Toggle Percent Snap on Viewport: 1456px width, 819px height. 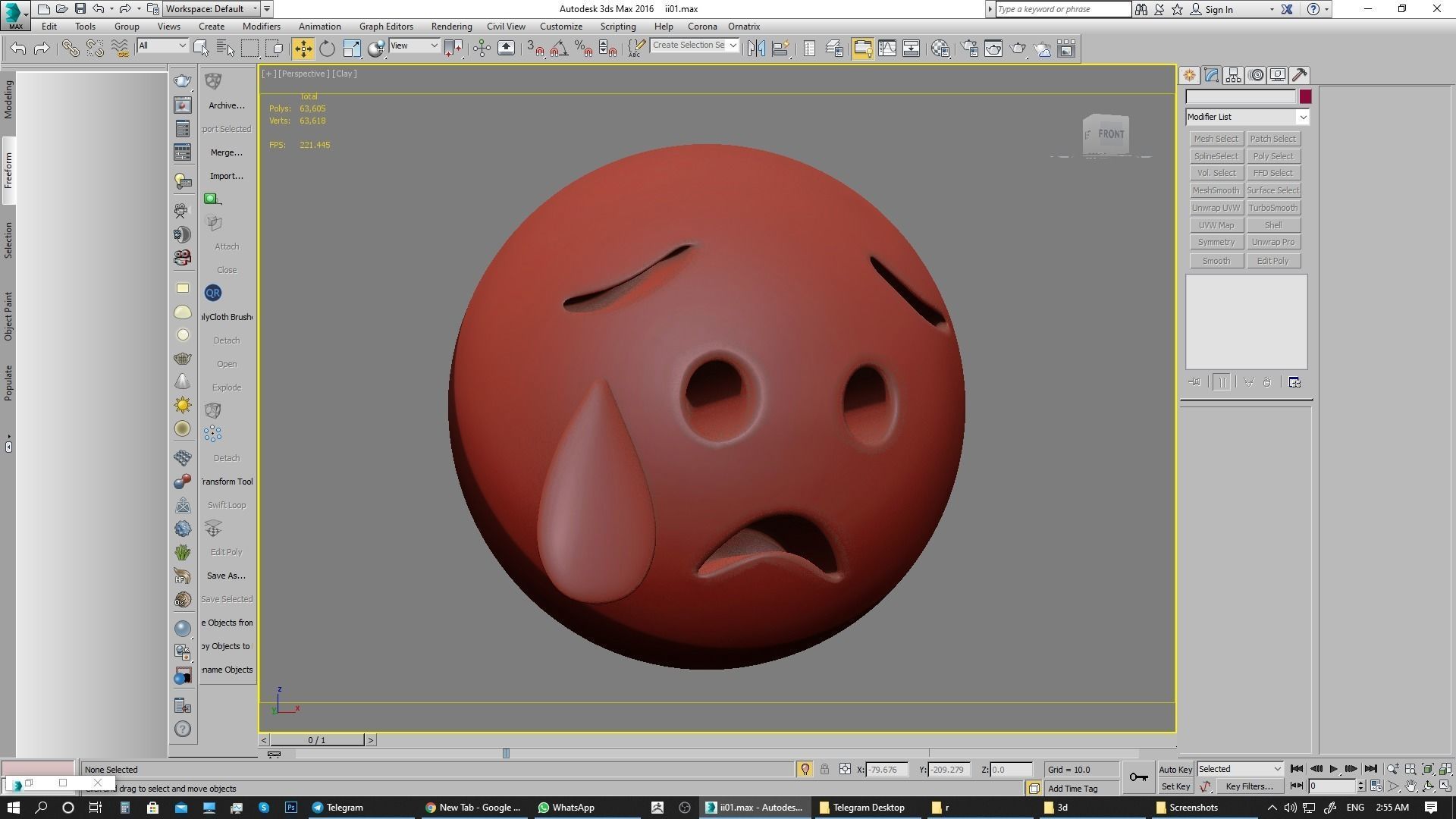583,49
